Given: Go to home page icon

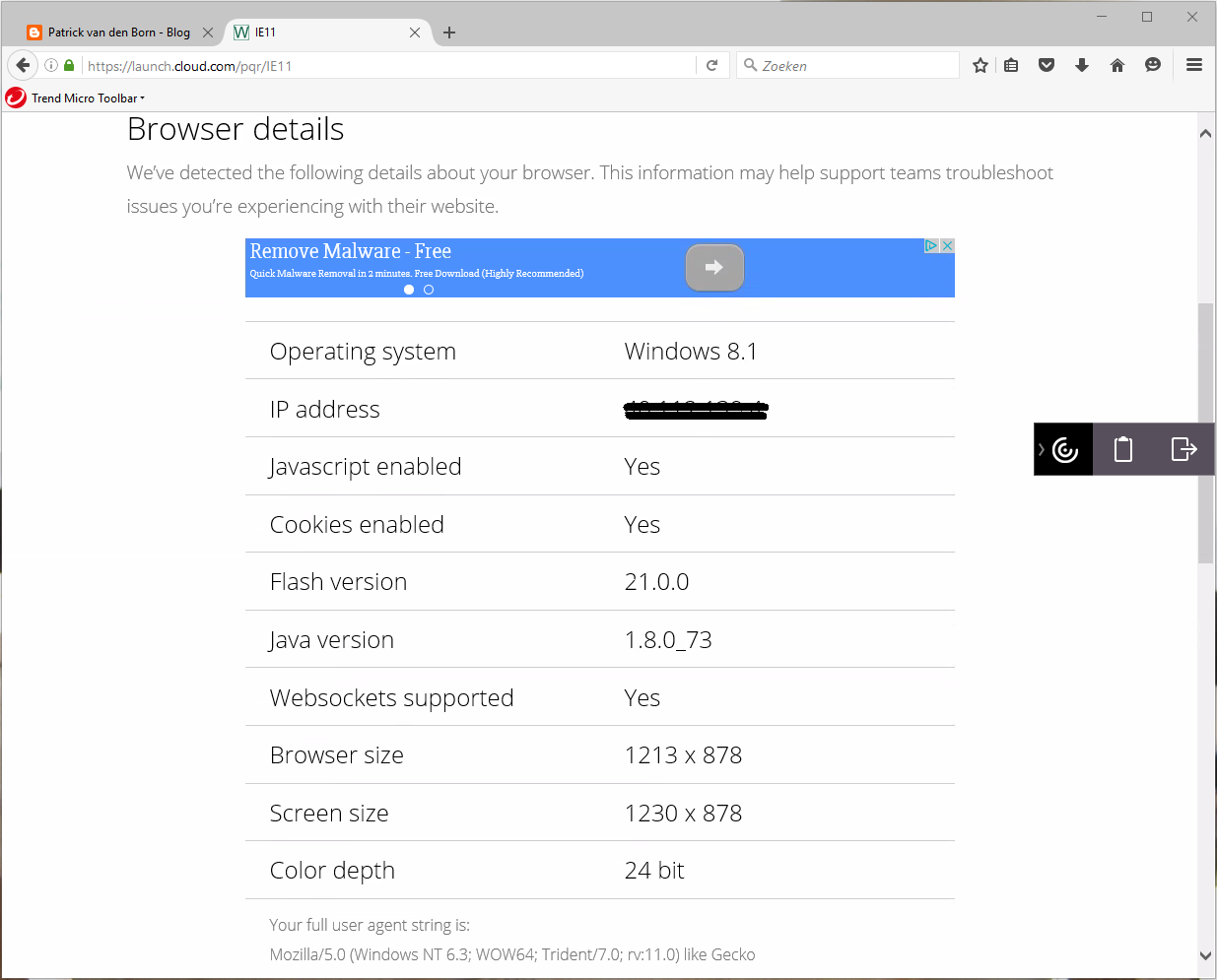Looking at the screenshot, I should click(1117, 66).
